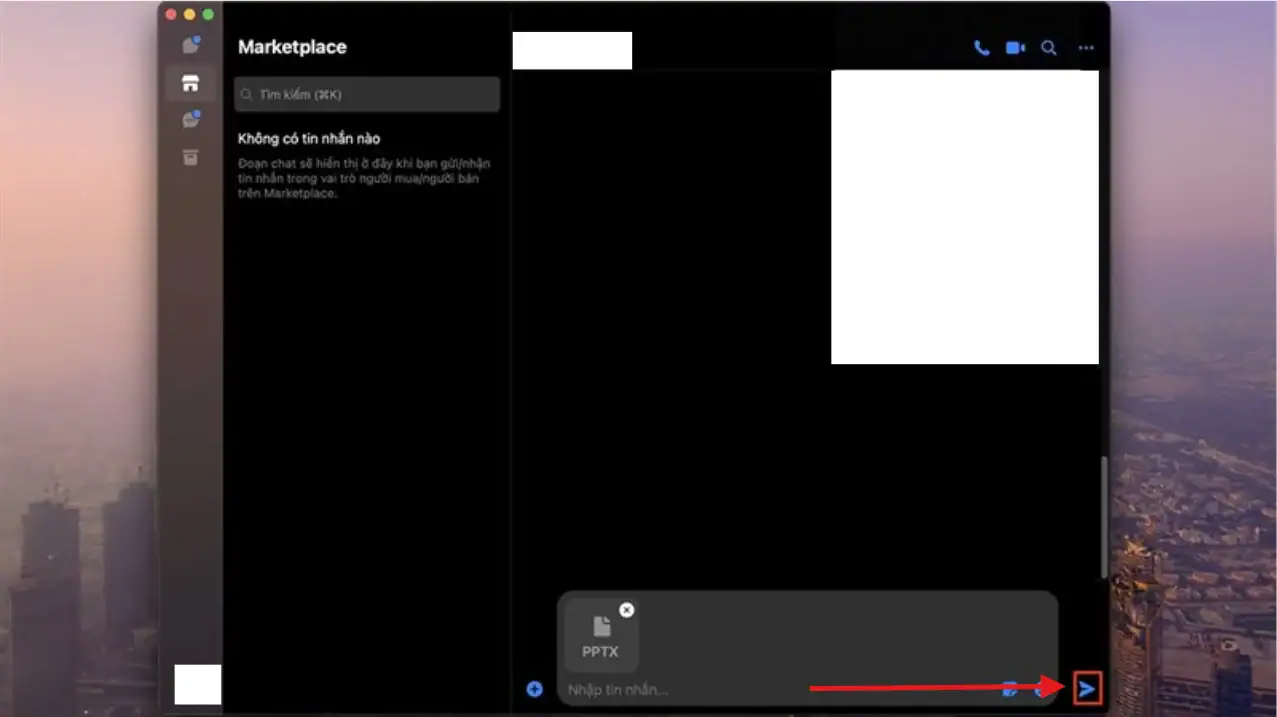Start a voice call from the conversation header
The width and height of the screenshot is (1277, 717).
click(980, 47)
